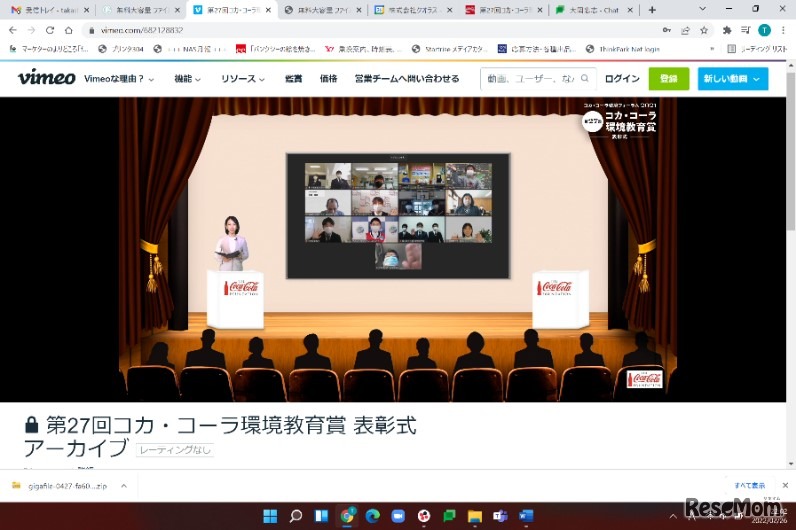Open the tab search chevron in Chrome

702,9
